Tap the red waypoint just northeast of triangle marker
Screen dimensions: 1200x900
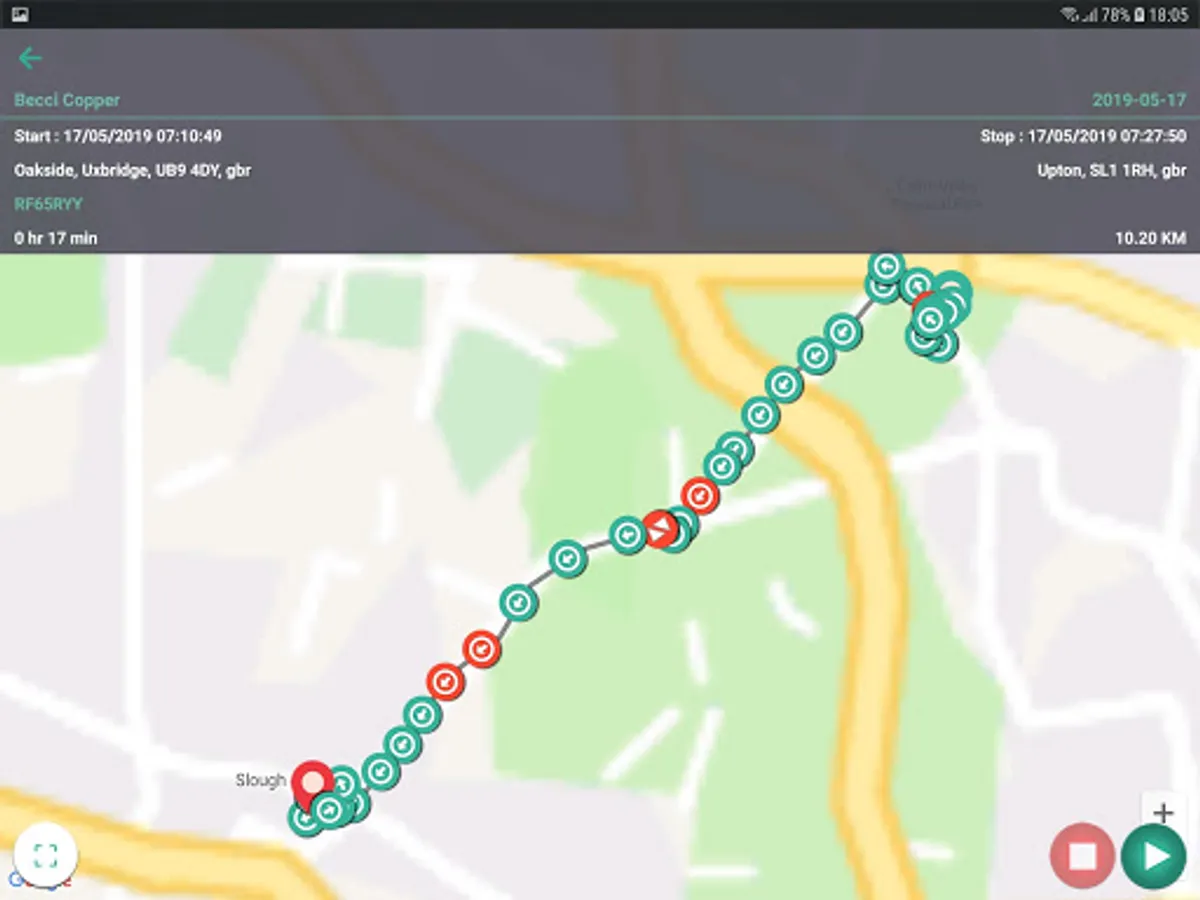(700, 495)
